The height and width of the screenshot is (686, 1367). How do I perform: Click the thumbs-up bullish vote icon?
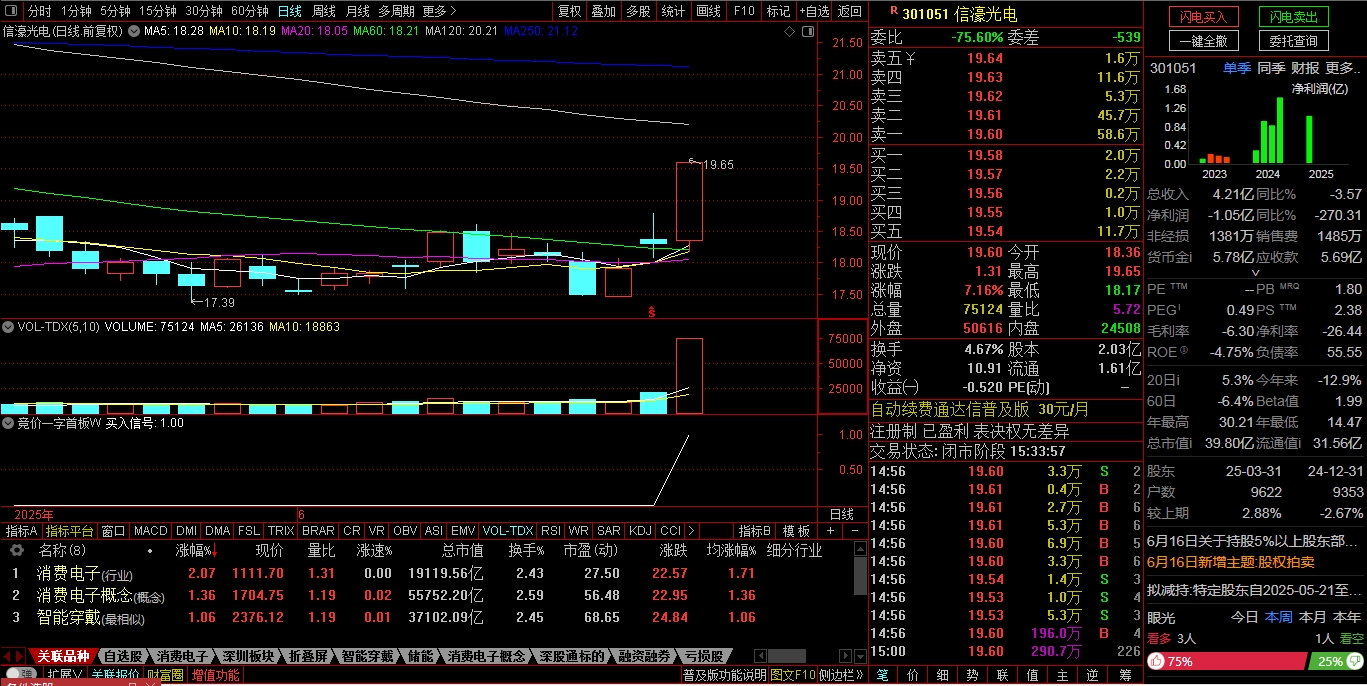(x=1157, y=661)
